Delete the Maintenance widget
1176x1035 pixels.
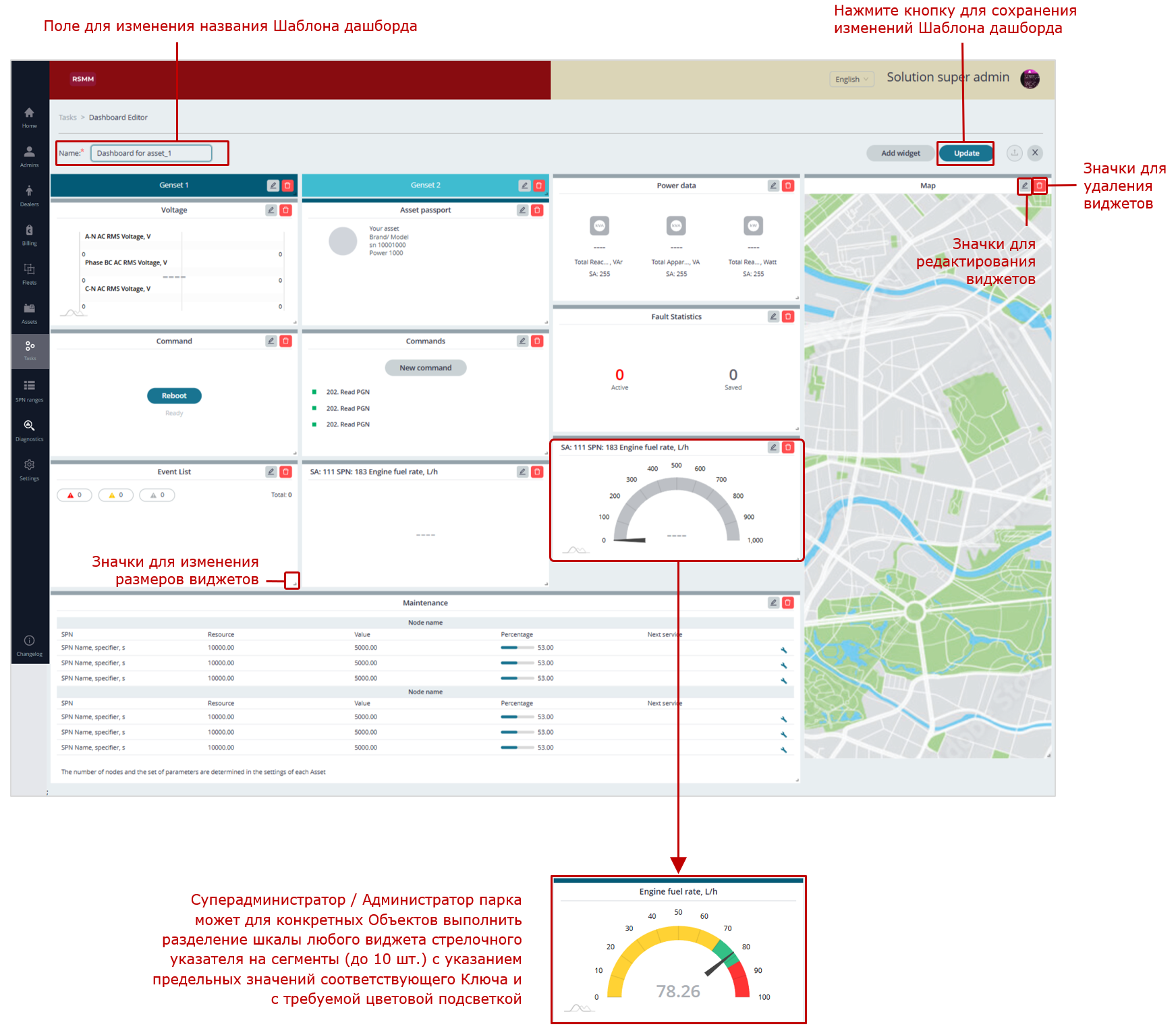coord(787,603)
